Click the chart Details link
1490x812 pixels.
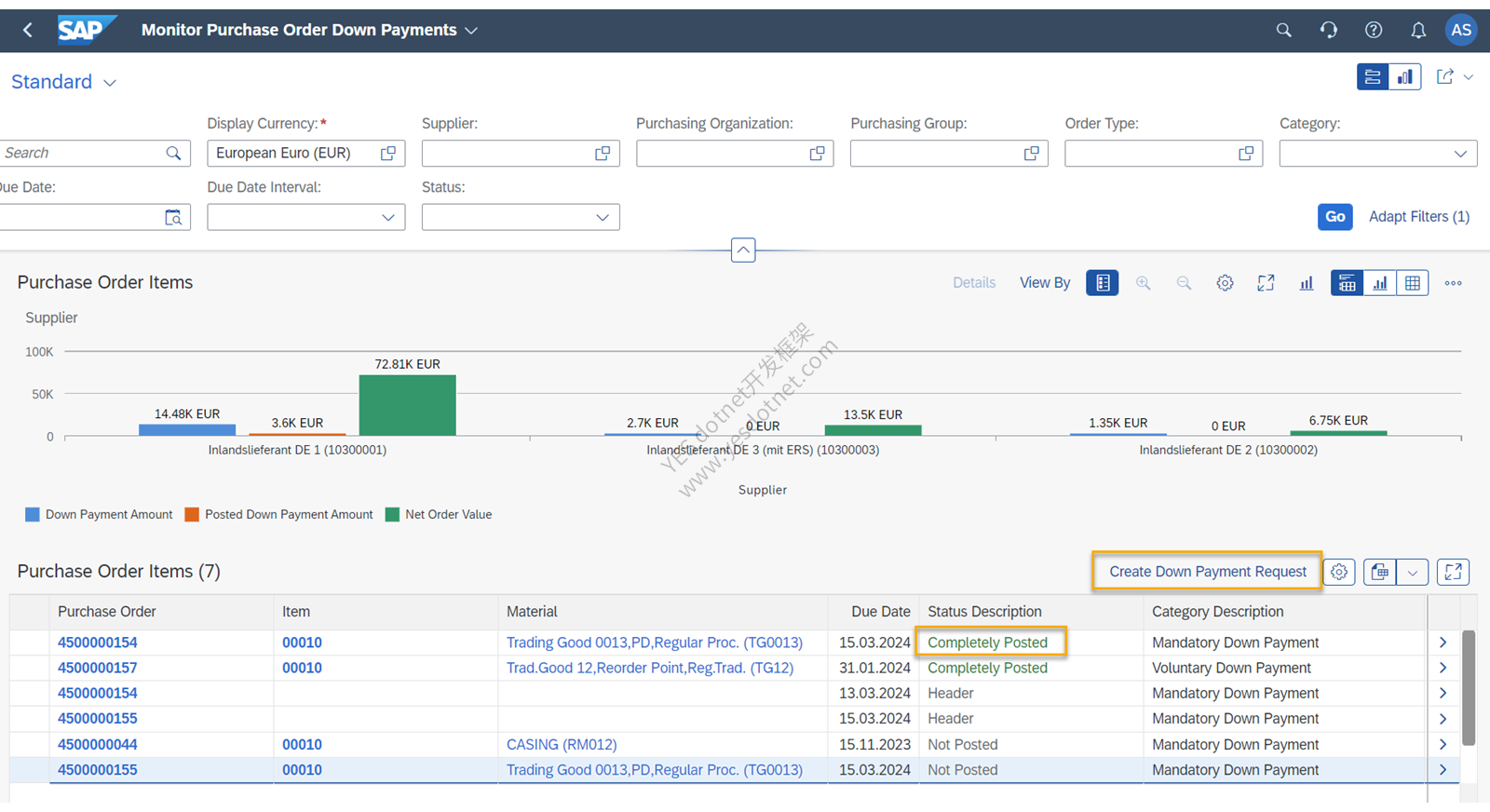974,283
